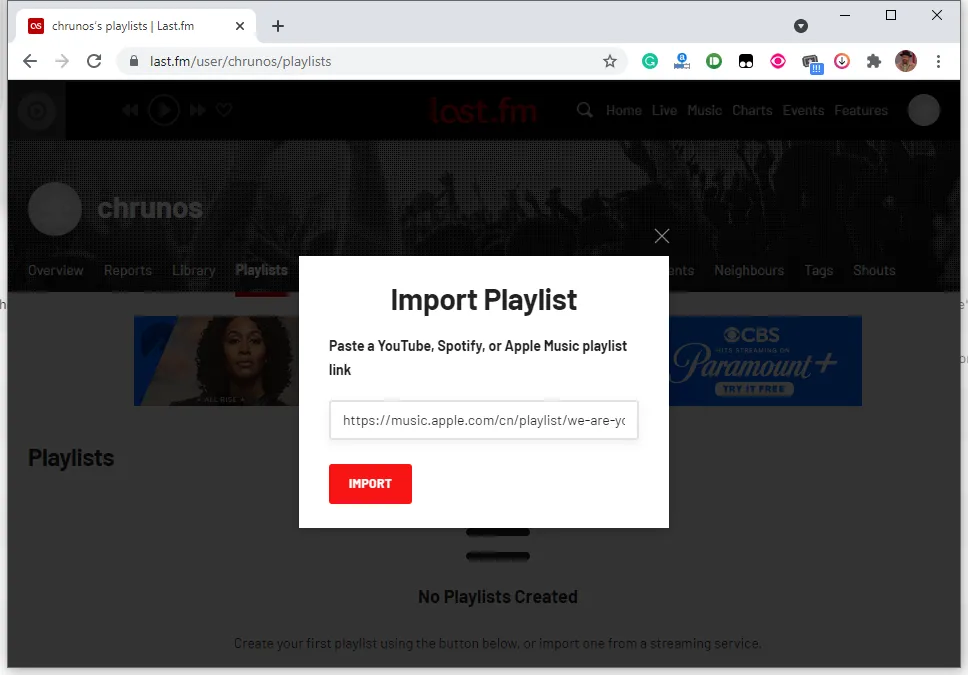
Task: Click the Last.fm search magnifier icon
Action: (x=585, y=110)
